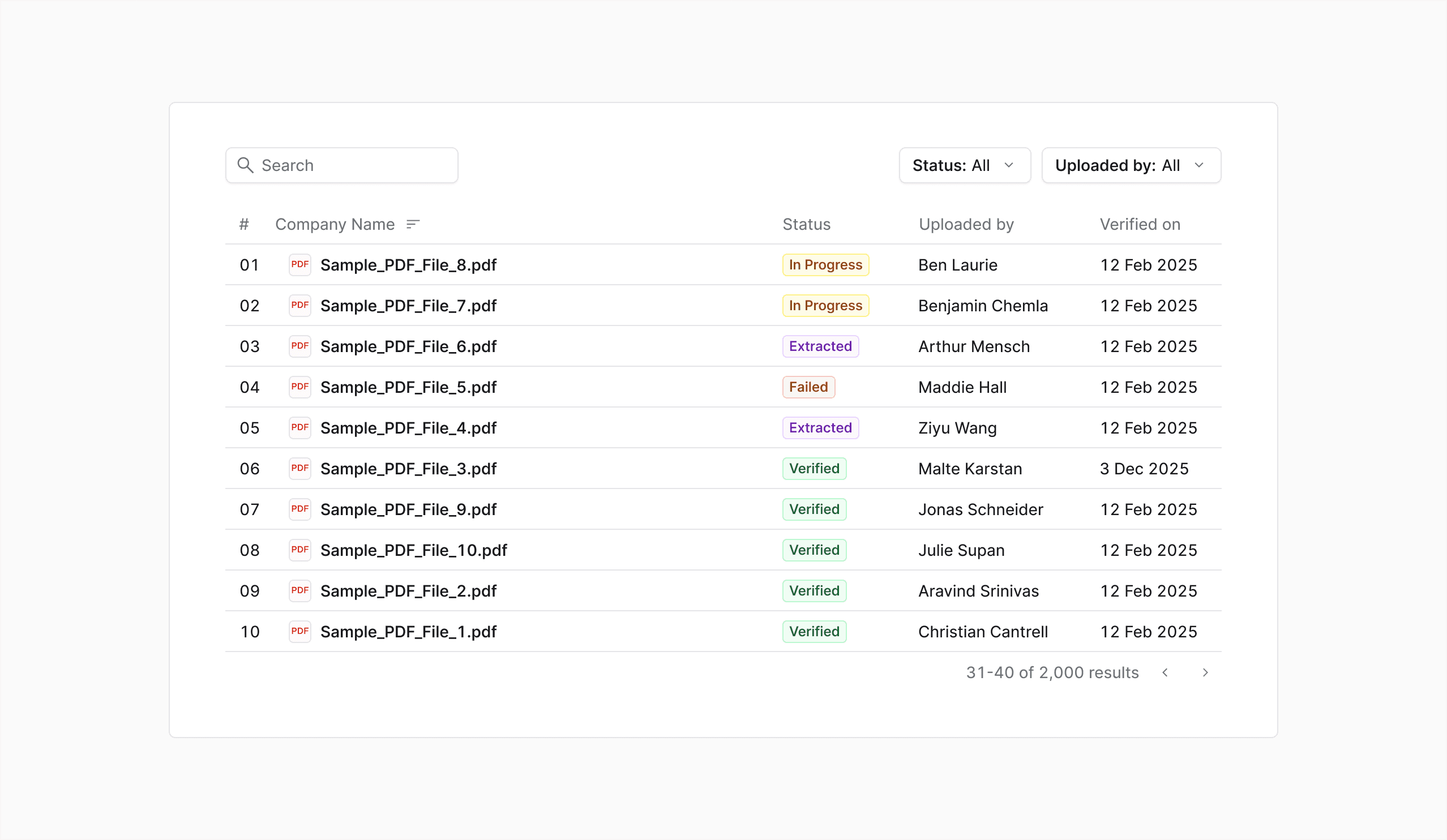Open Sample_PDF_File_7.pdf file name
Viewport: 1447px width, 840px height.
tap(408, 306)
